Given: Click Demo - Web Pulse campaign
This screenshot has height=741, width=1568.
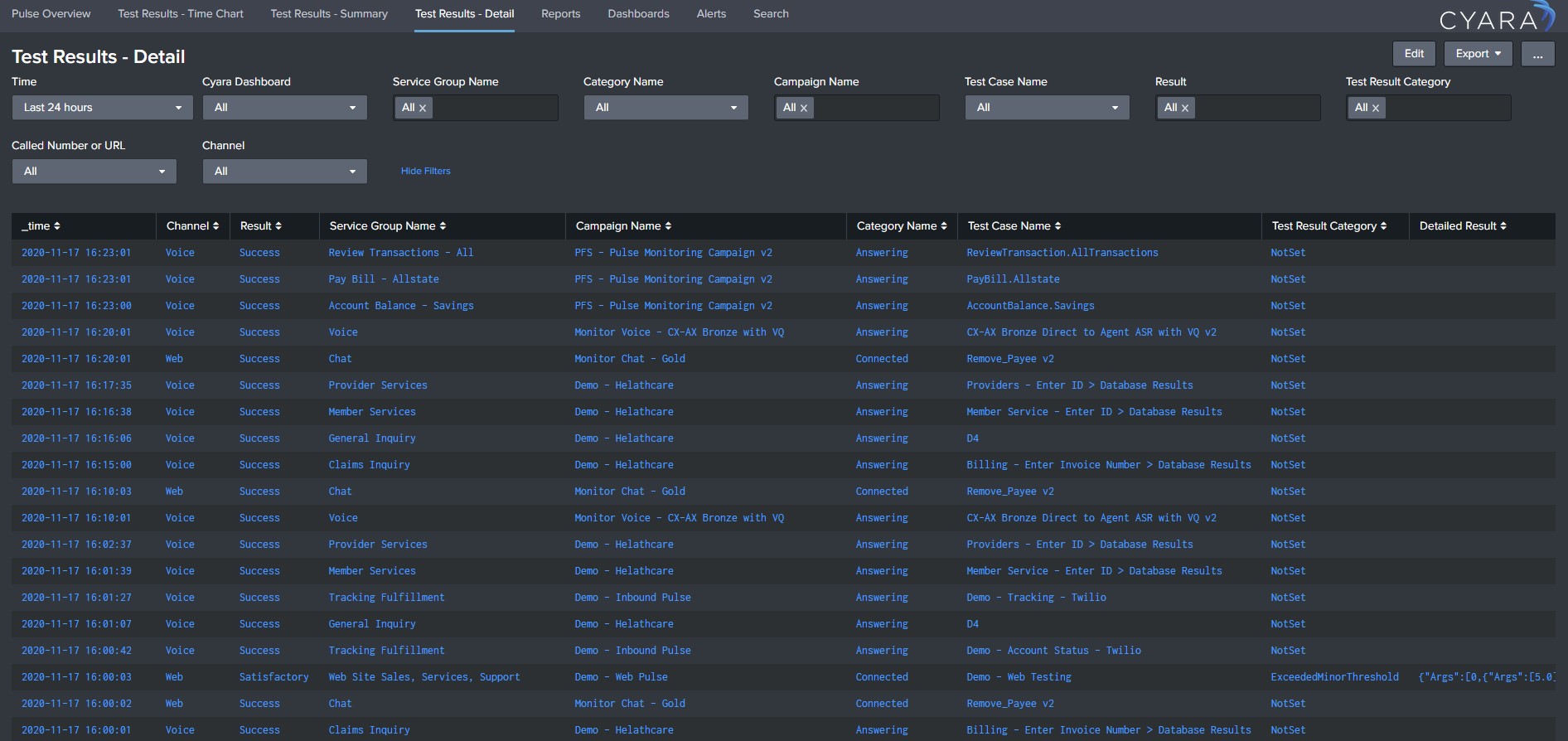Looking at the screenshot, I should tap(621, 677).
